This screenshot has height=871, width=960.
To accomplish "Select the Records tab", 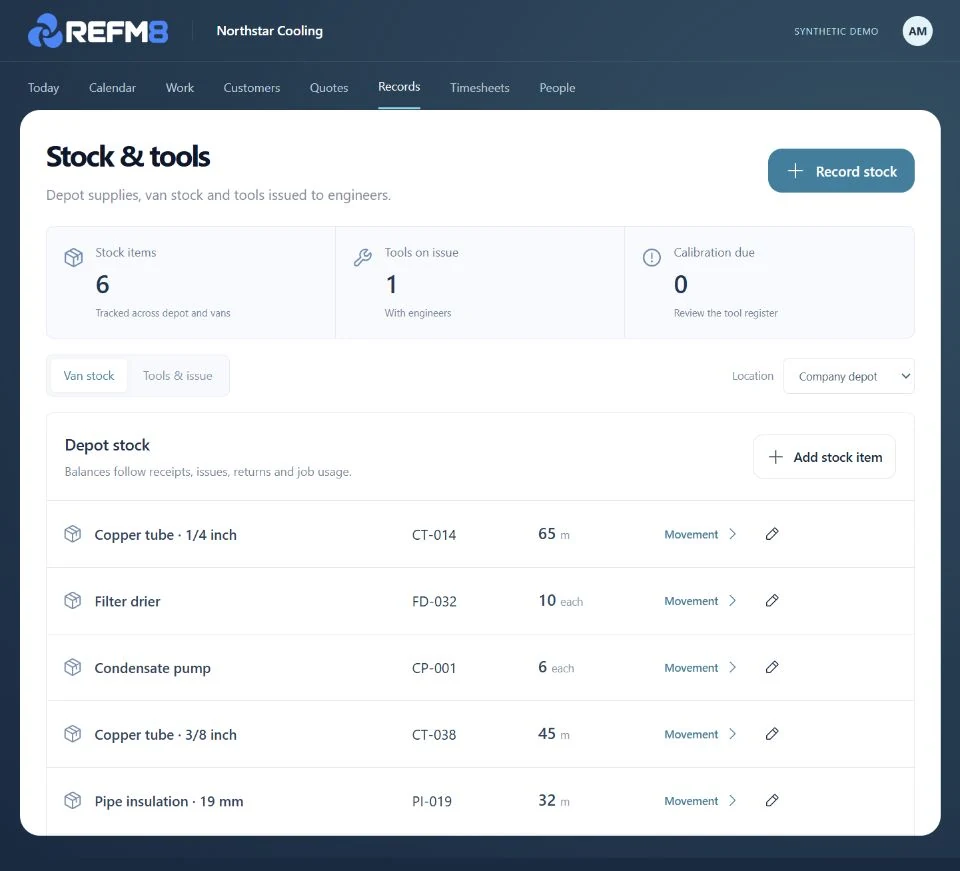I will click(x=399, y=87).
